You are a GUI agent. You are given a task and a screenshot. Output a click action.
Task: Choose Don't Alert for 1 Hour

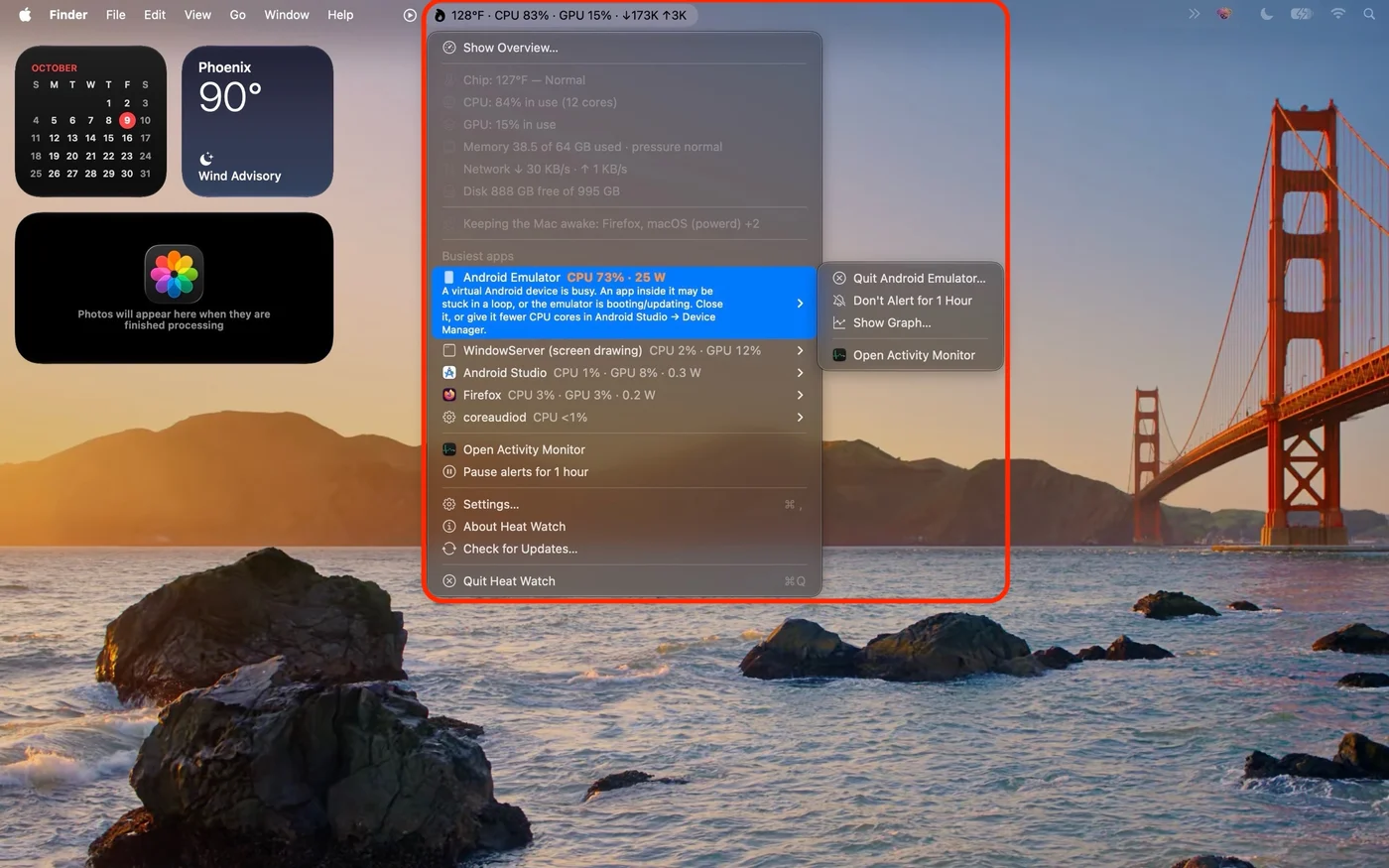pyautogui.click(x=910, y=301)
